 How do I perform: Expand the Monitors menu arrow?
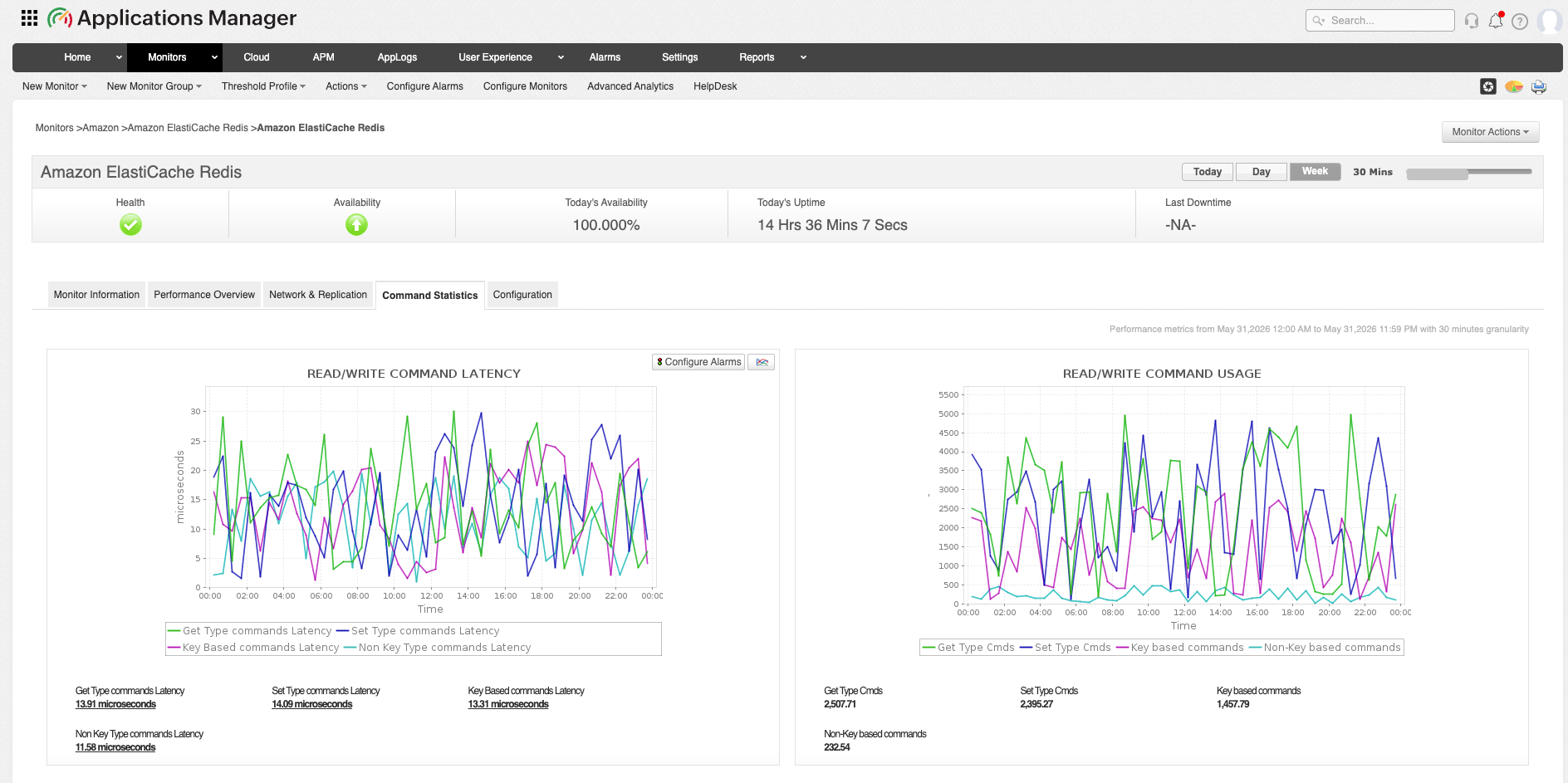pyautogui.click(x=214, y=57)
